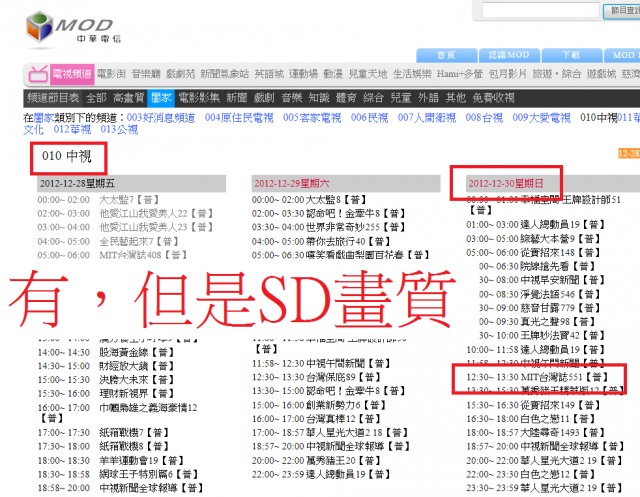Select the 電影街 menu item
This screenshot has height=497, width=640.
(111, 74)
